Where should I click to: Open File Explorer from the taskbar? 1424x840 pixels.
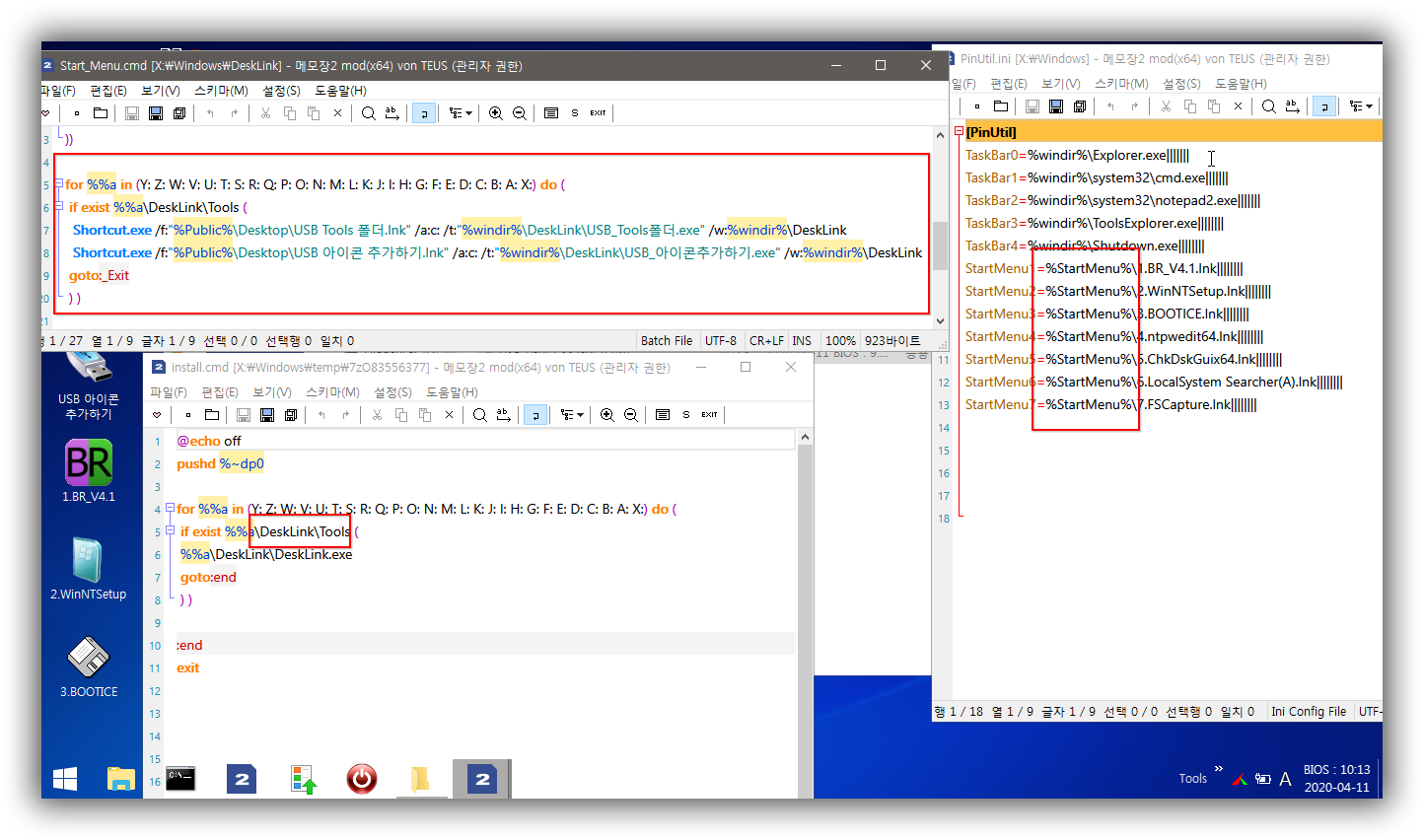click(120, 780)
